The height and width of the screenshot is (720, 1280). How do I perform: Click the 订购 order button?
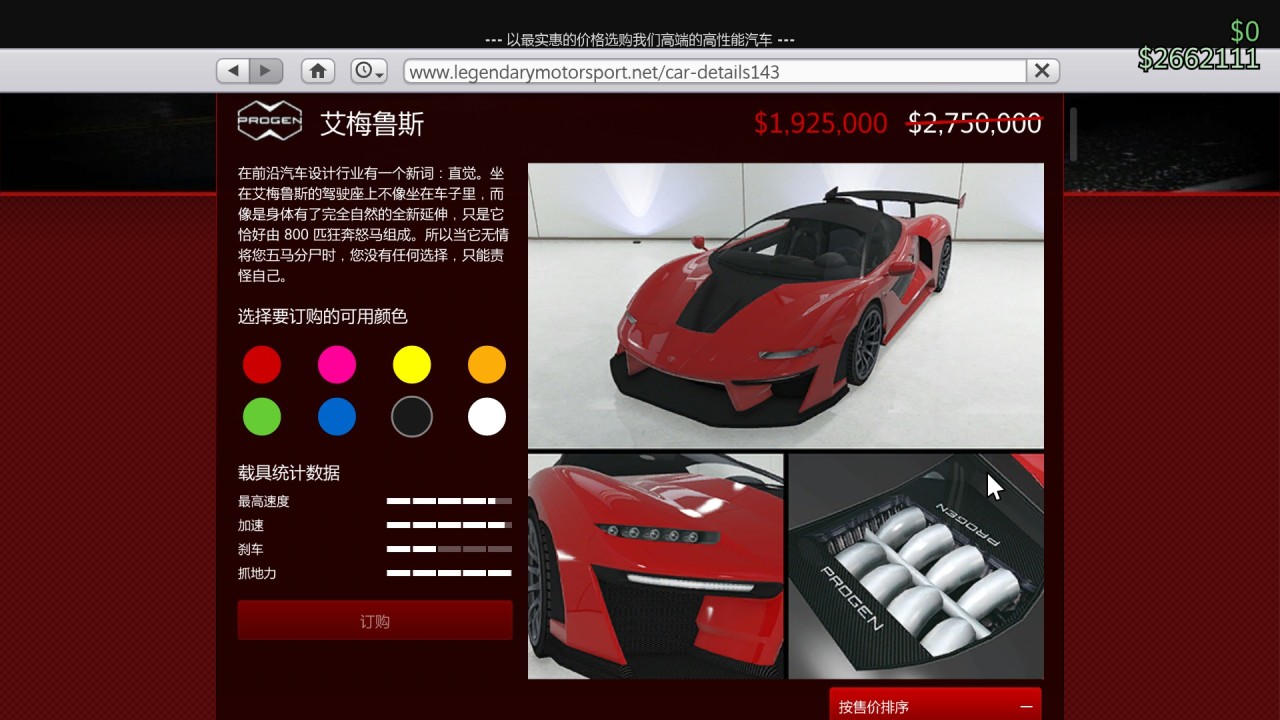375,621
